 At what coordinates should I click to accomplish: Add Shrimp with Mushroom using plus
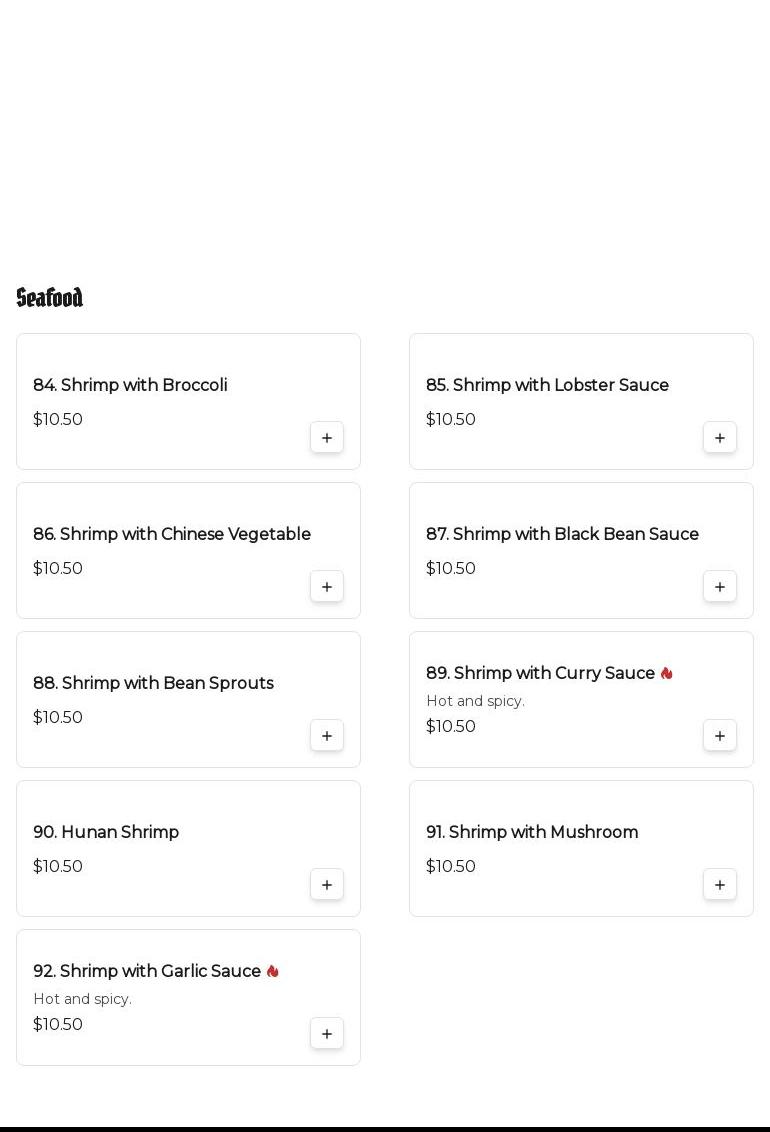click(x=720, y=885)
